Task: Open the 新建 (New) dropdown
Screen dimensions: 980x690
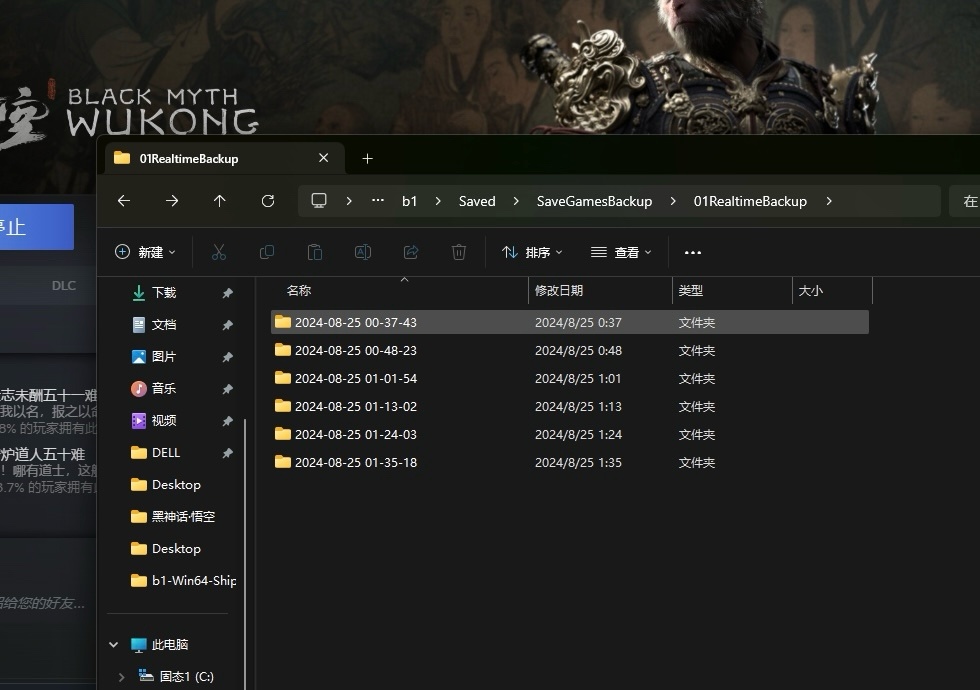Action: pyautogui.click(x=145, y=252)
